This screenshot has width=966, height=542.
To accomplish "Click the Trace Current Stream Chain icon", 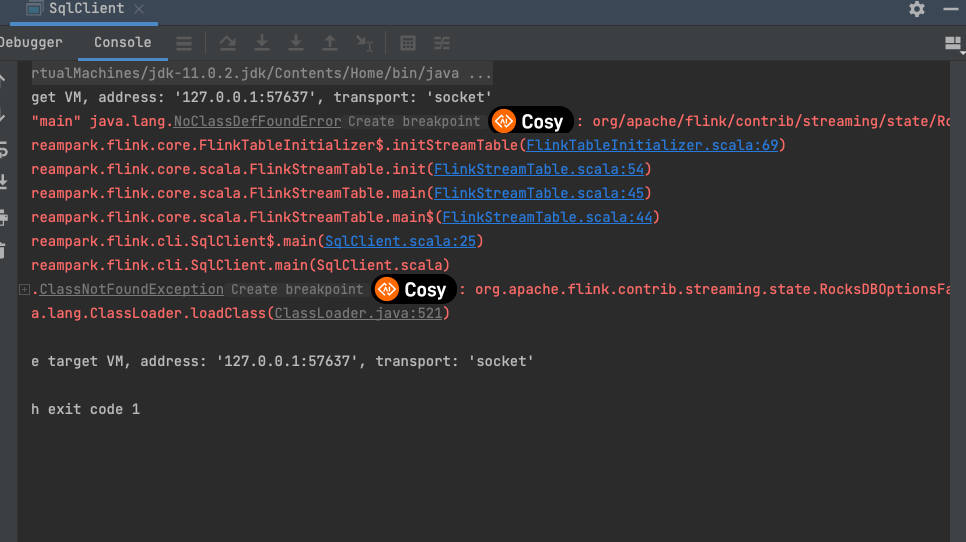I will (442, 43).
